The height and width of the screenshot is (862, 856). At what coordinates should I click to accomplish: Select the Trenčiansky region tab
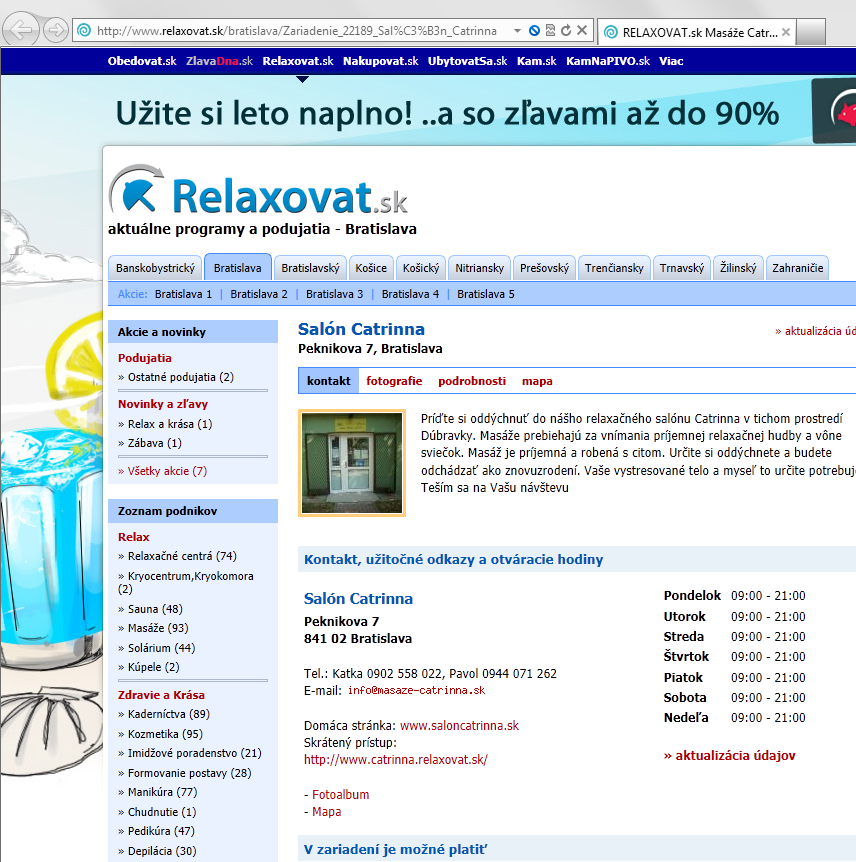(614, 268)
